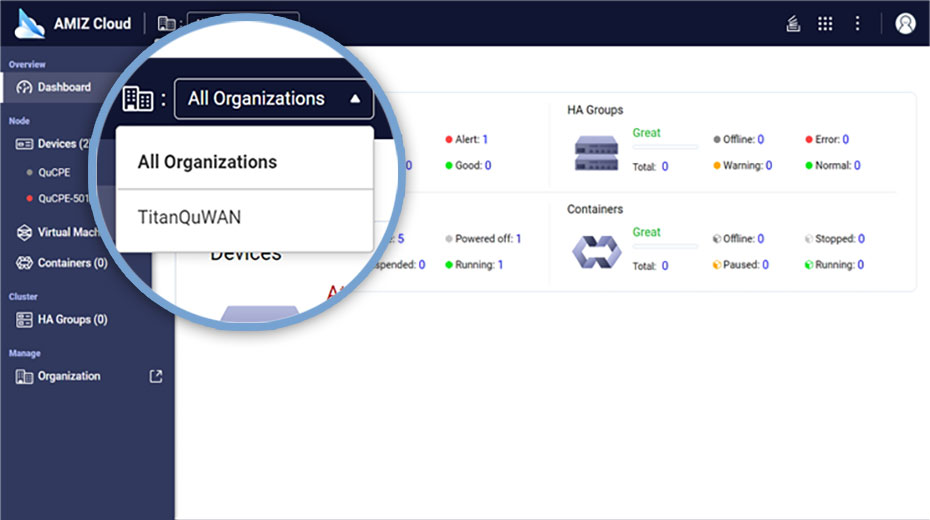Select TitanQuWAN from organization list
Viewport: 930px width, 520px height.
coord(189,217)
